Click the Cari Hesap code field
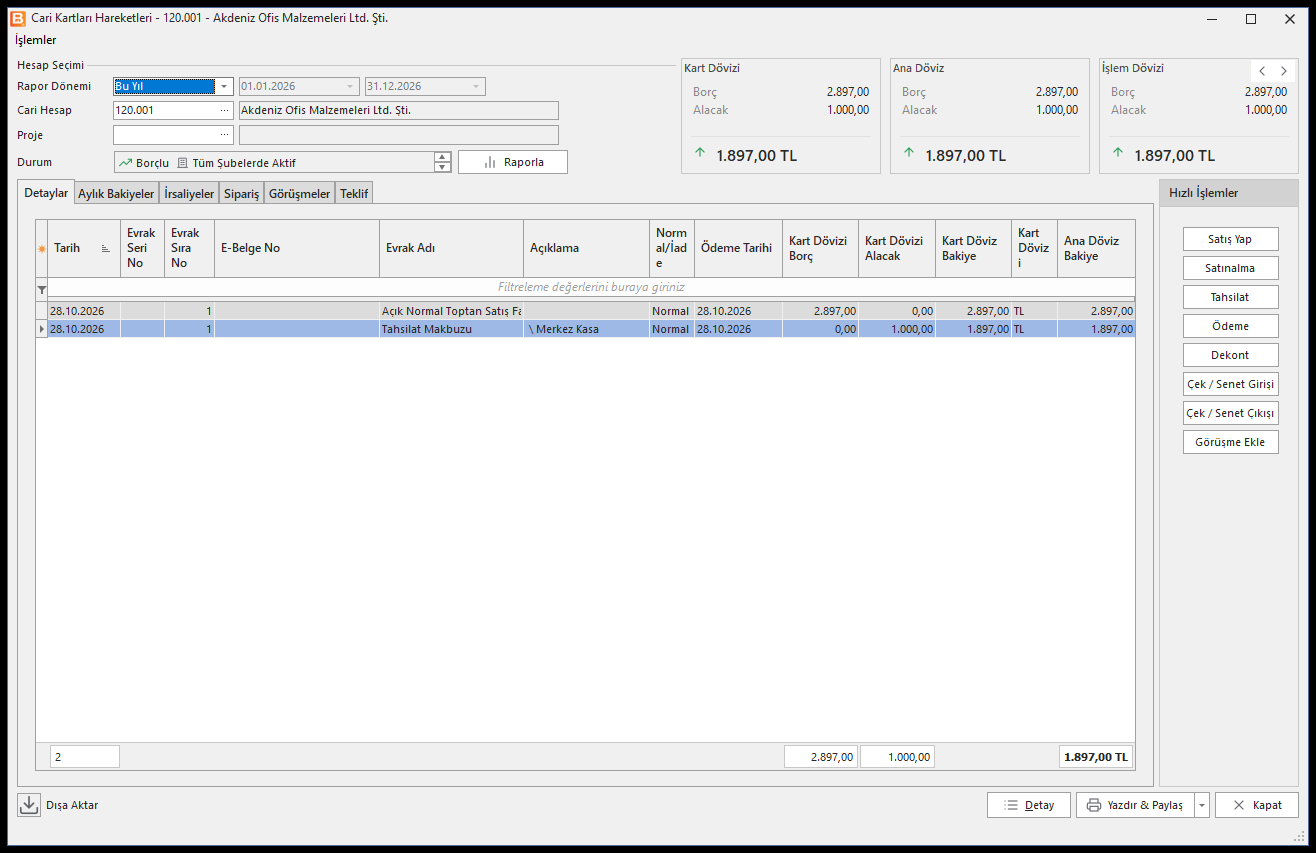This screenshot has width=1316, height=853. (165, 111)
